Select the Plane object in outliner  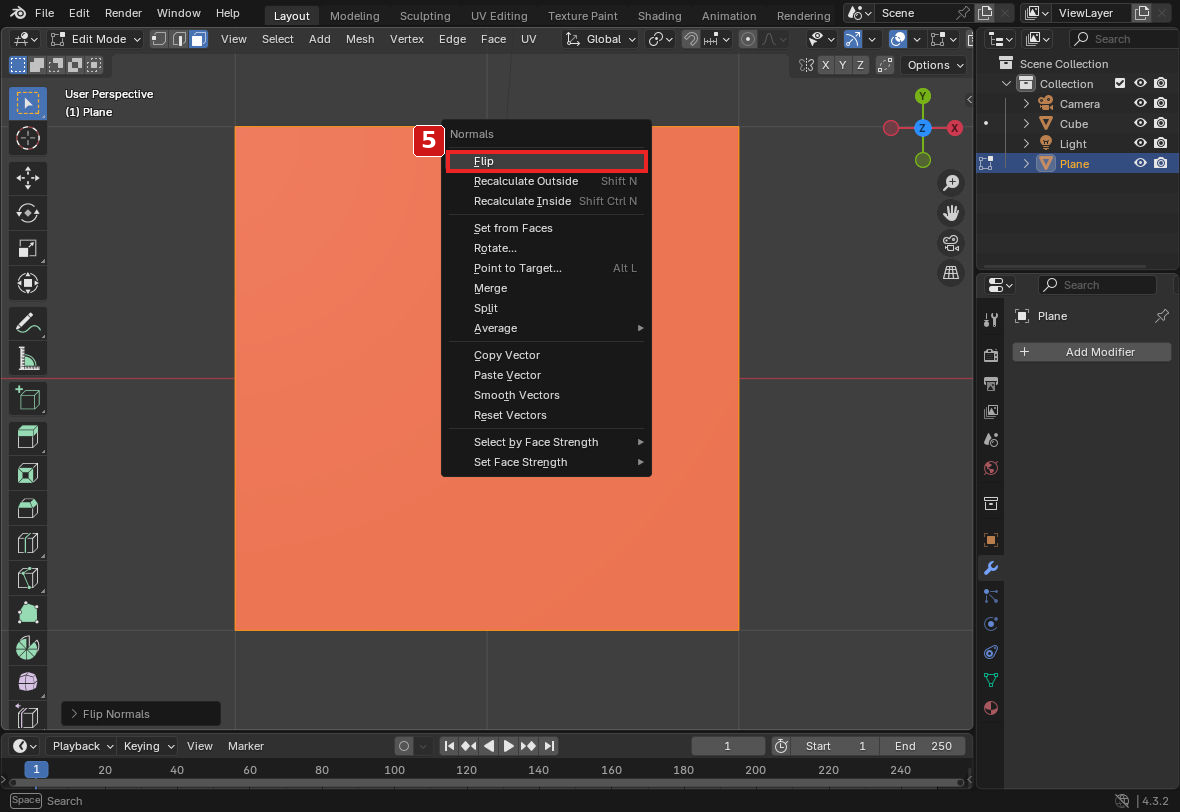[x=1074, y=164]
